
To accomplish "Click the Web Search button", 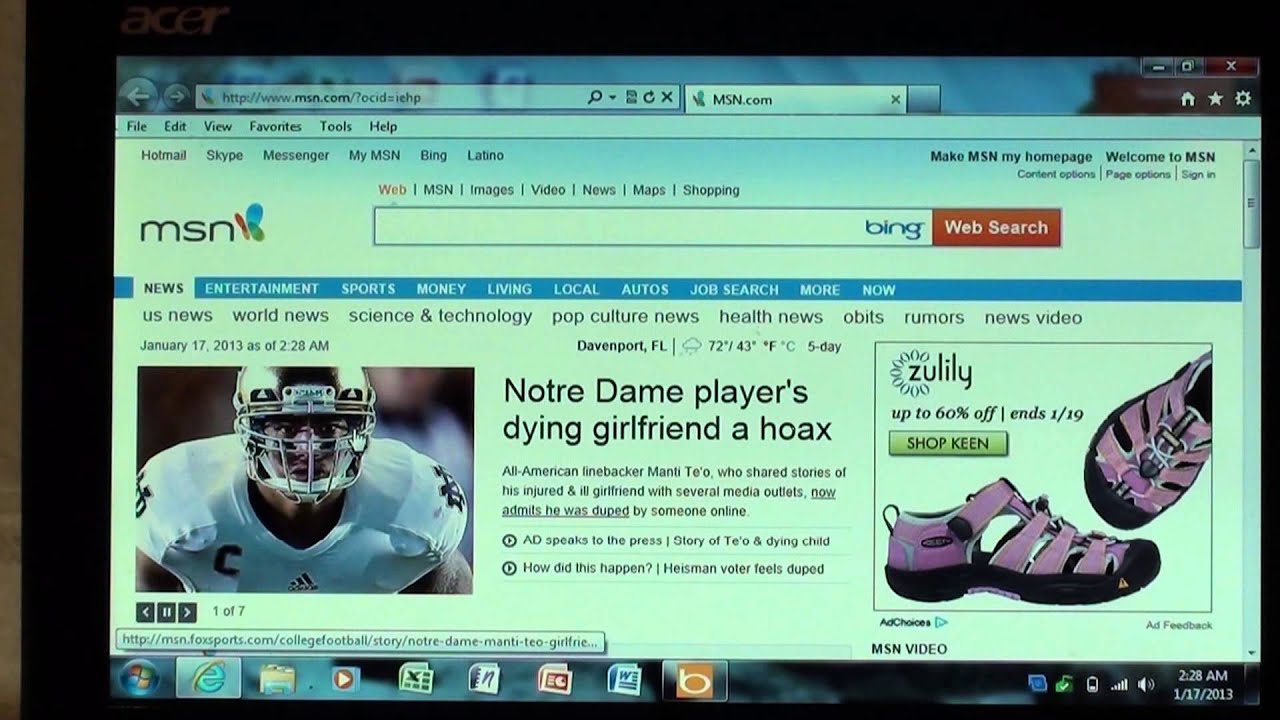I will [x=996, y=227].
